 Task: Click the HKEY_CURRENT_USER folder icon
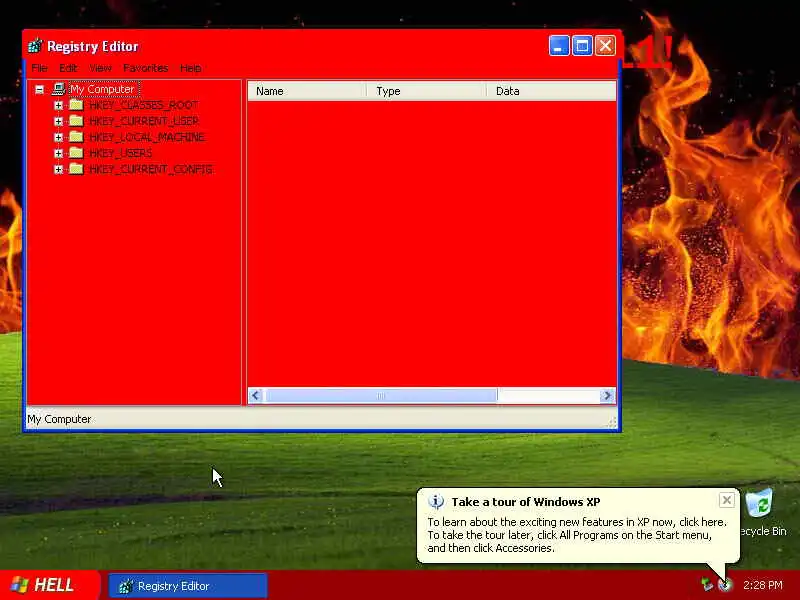coord(76,121)
